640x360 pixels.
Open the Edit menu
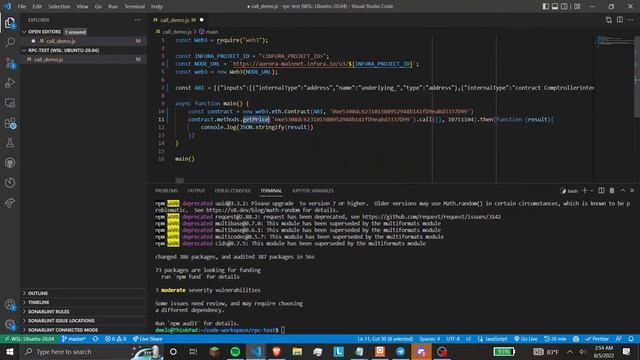(37, 7)
